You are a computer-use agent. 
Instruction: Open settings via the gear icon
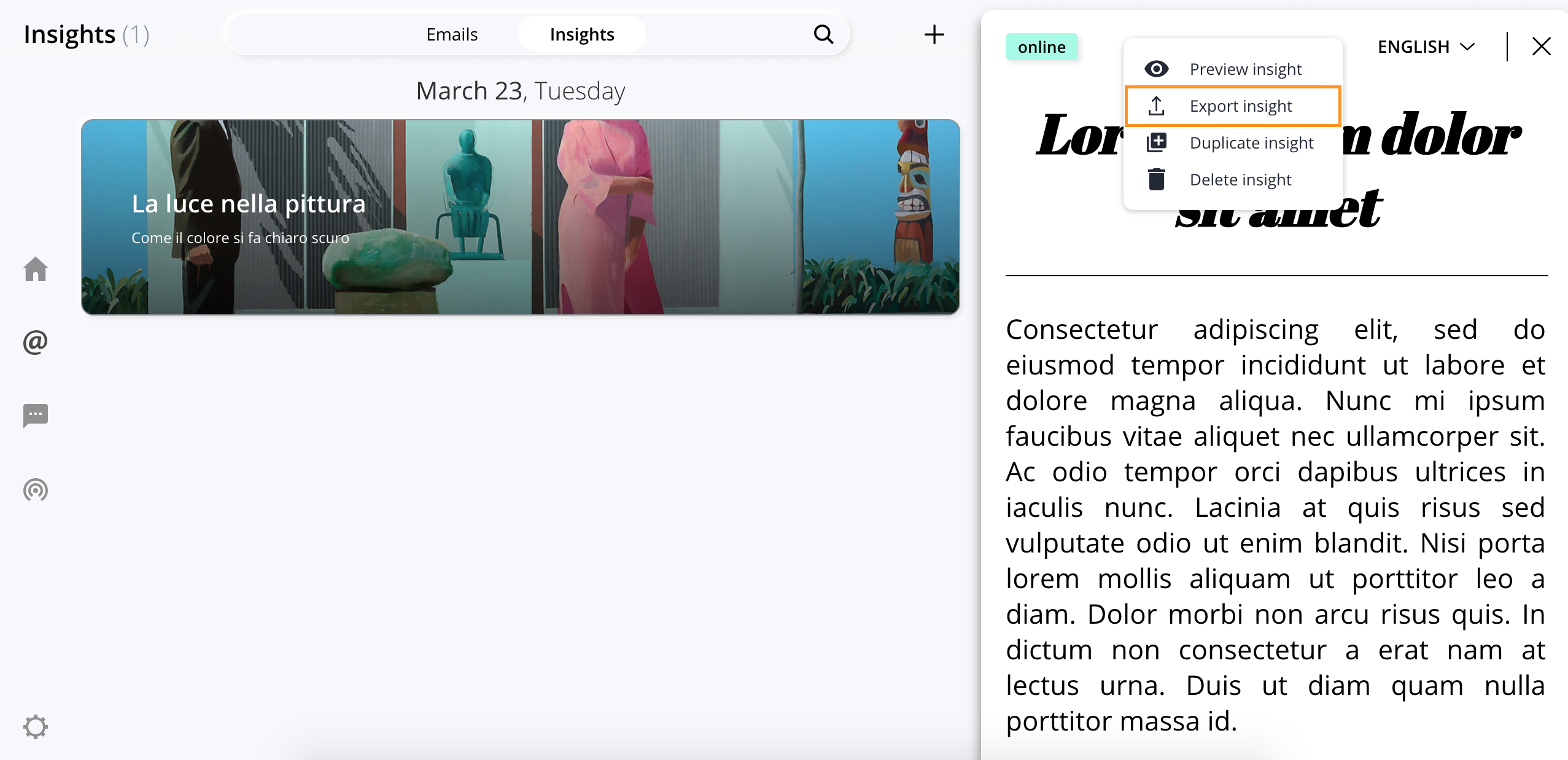(x=36, y=727)
